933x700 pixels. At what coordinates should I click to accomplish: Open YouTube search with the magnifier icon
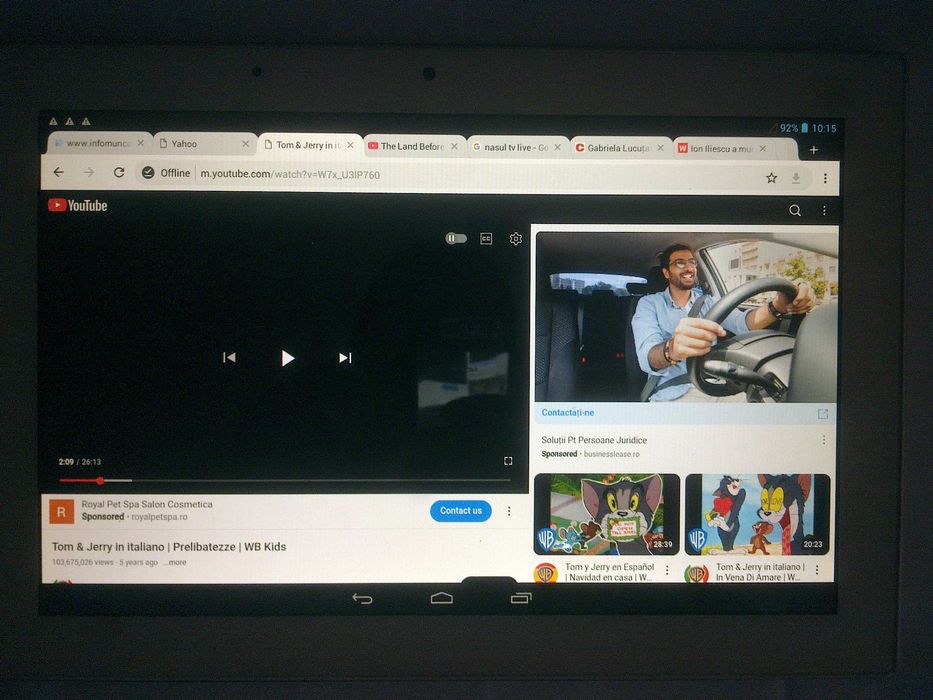(794, 210)
